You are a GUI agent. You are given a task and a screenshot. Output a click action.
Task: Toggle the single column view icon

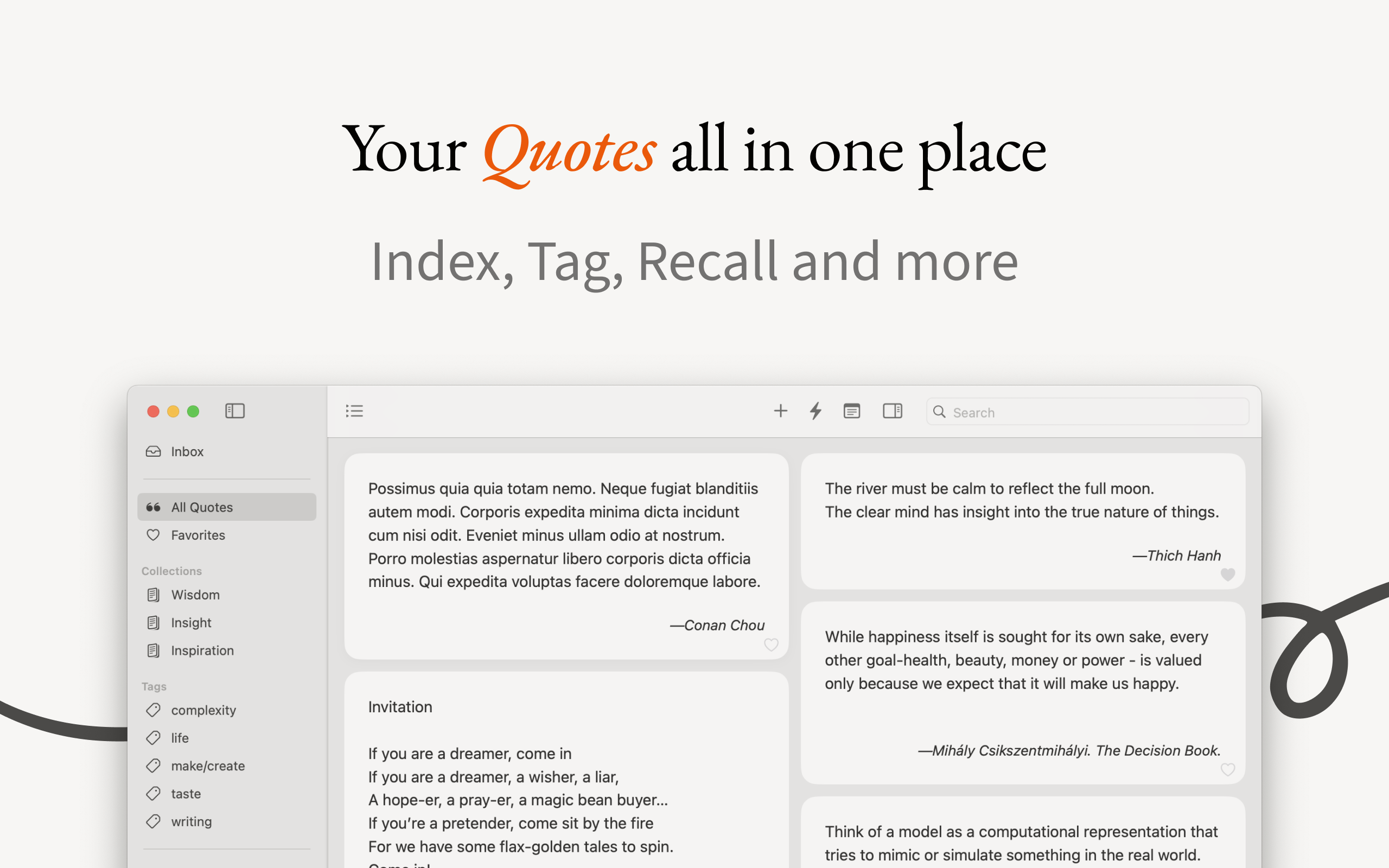(x=852, y=412)
